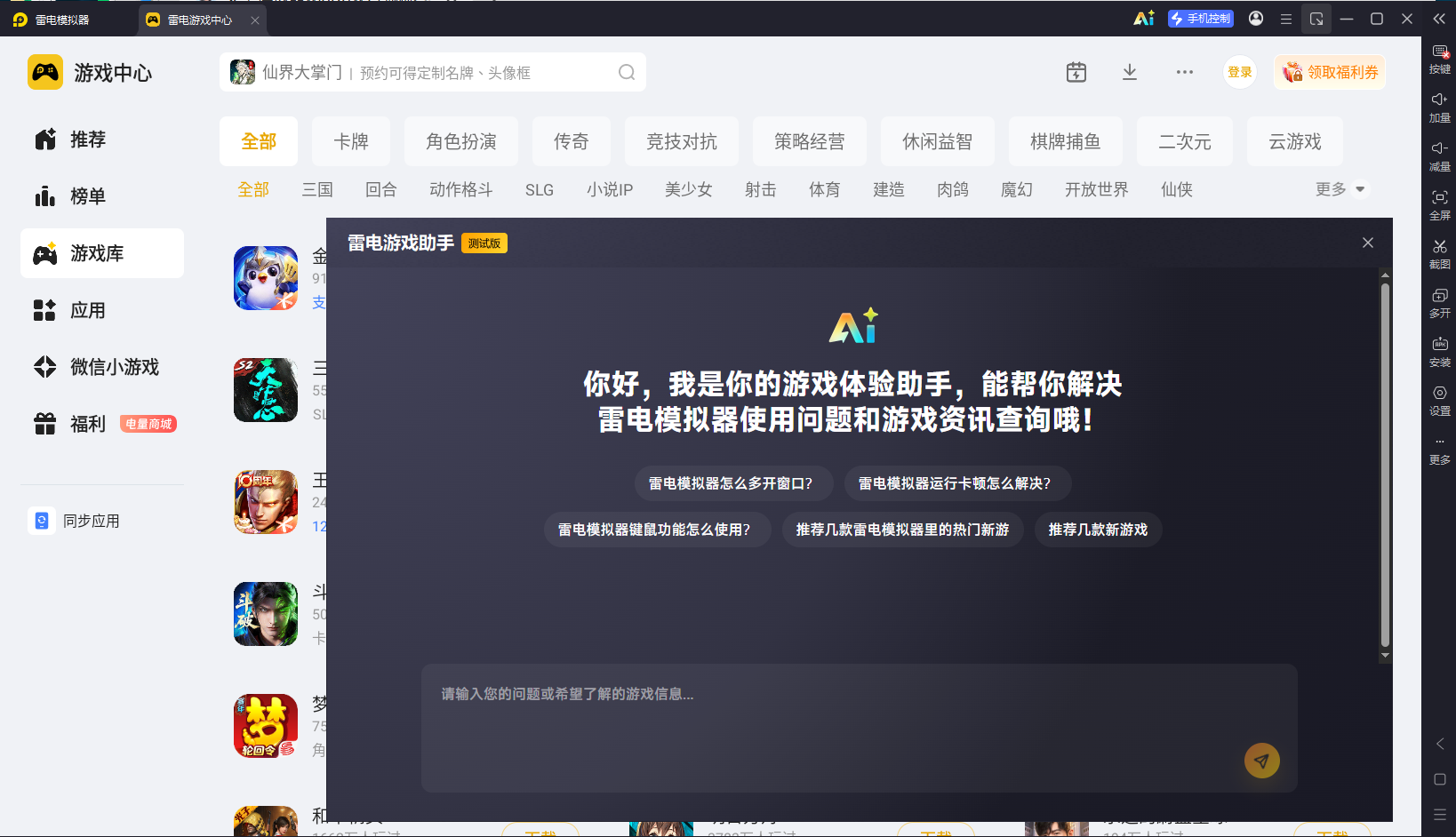Take a screenshot with 截图 icon
Screen dimensions: 1456x837
1440,255
